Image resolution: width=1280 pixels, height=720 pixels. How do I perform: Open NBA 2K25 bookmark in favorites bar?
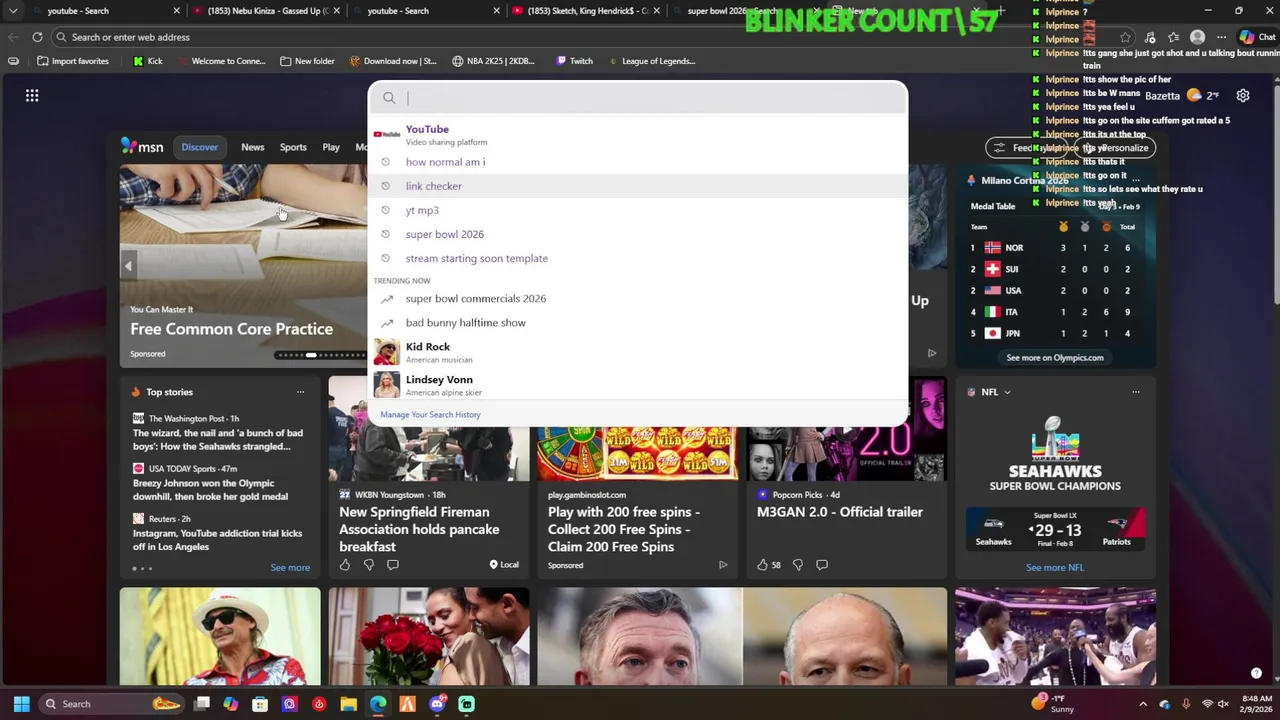(x=493, y=61)
